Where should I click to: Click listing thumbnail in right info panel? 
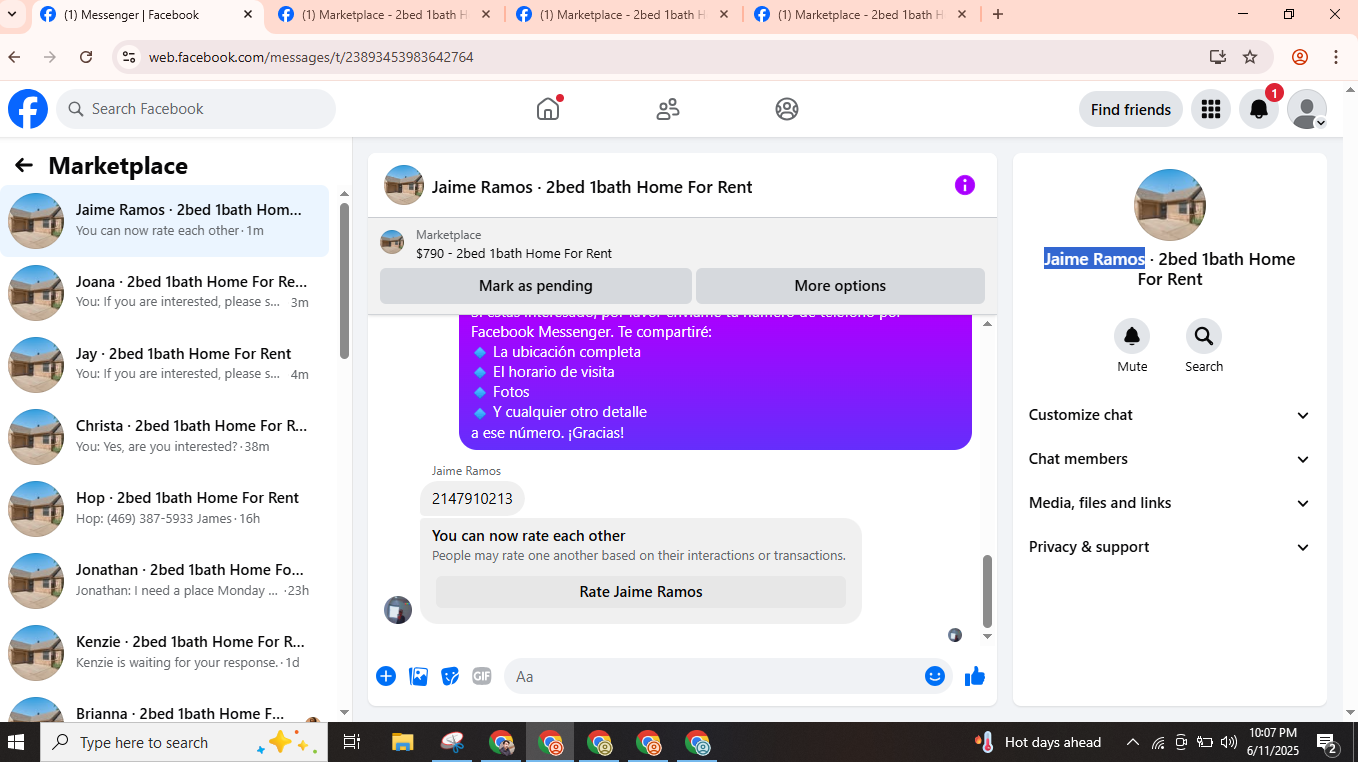(x=1170, y=205)
